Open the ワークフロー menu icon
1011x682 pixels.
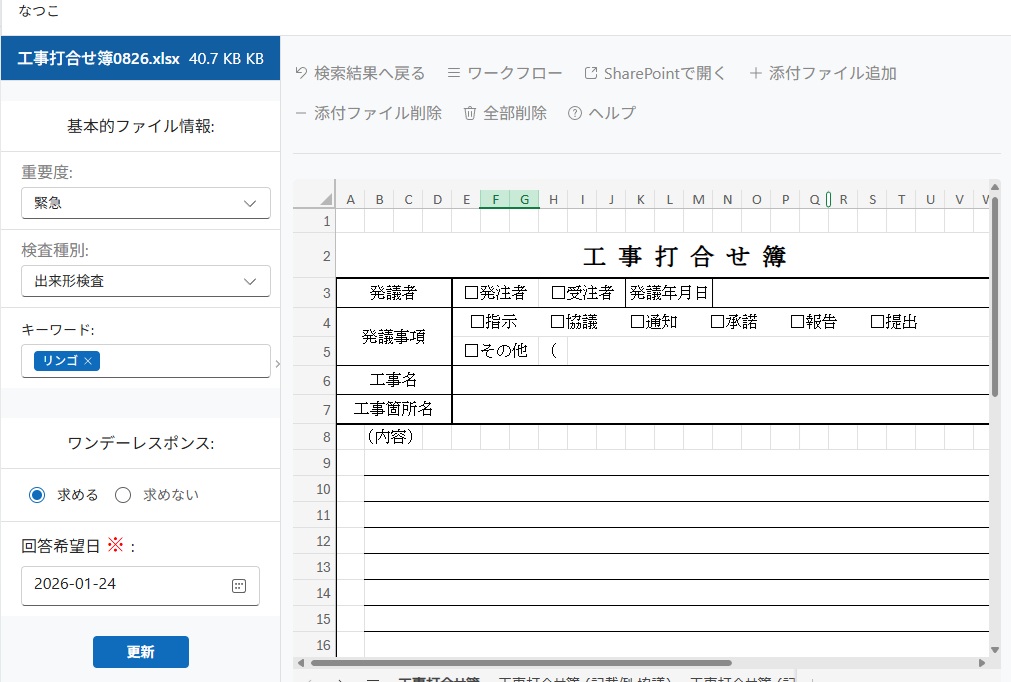453,74
